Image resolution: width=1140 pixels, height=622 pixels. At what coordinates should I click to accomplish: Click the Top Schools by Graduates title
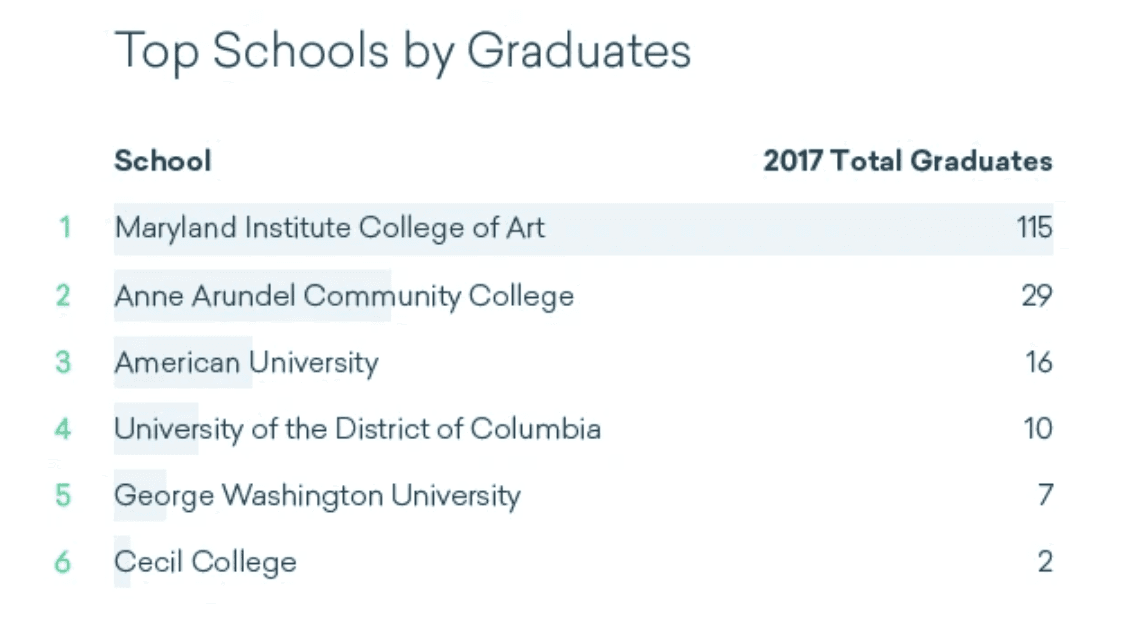[x=403, y=52]
